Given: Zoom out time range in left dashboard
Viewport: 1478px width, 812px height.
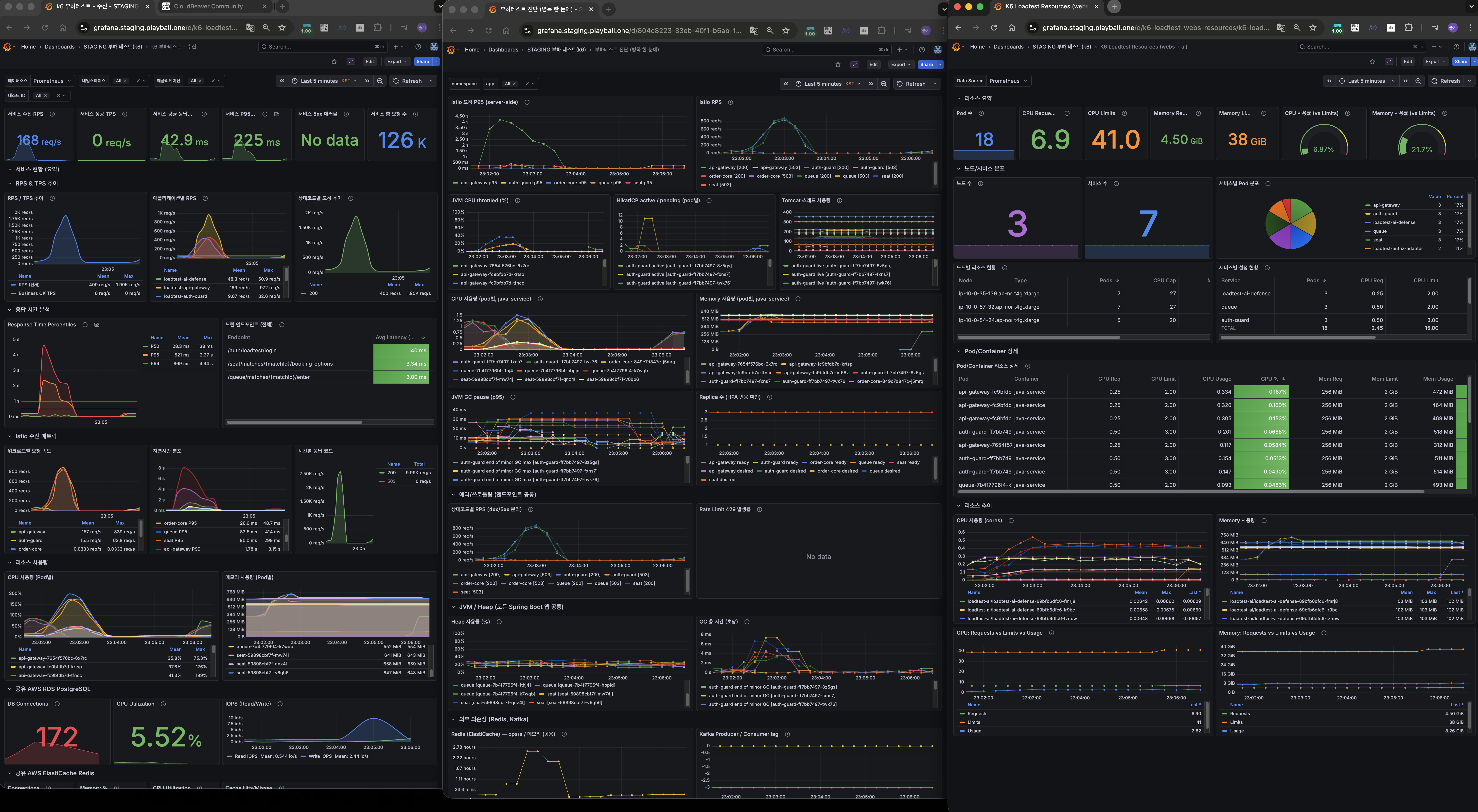Looking at the screenshot, I should [380, 81].
